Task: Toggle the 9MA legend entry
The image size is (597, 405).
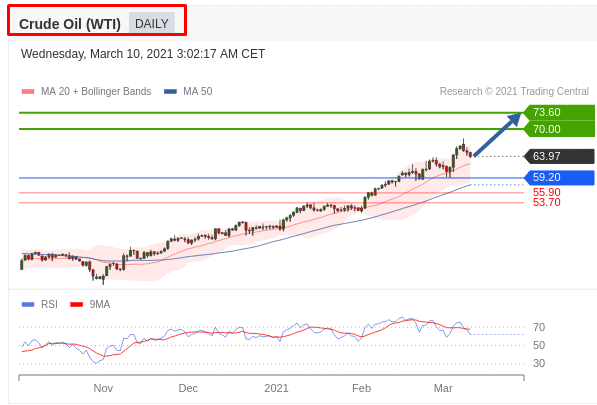Action: pos(90,304)
